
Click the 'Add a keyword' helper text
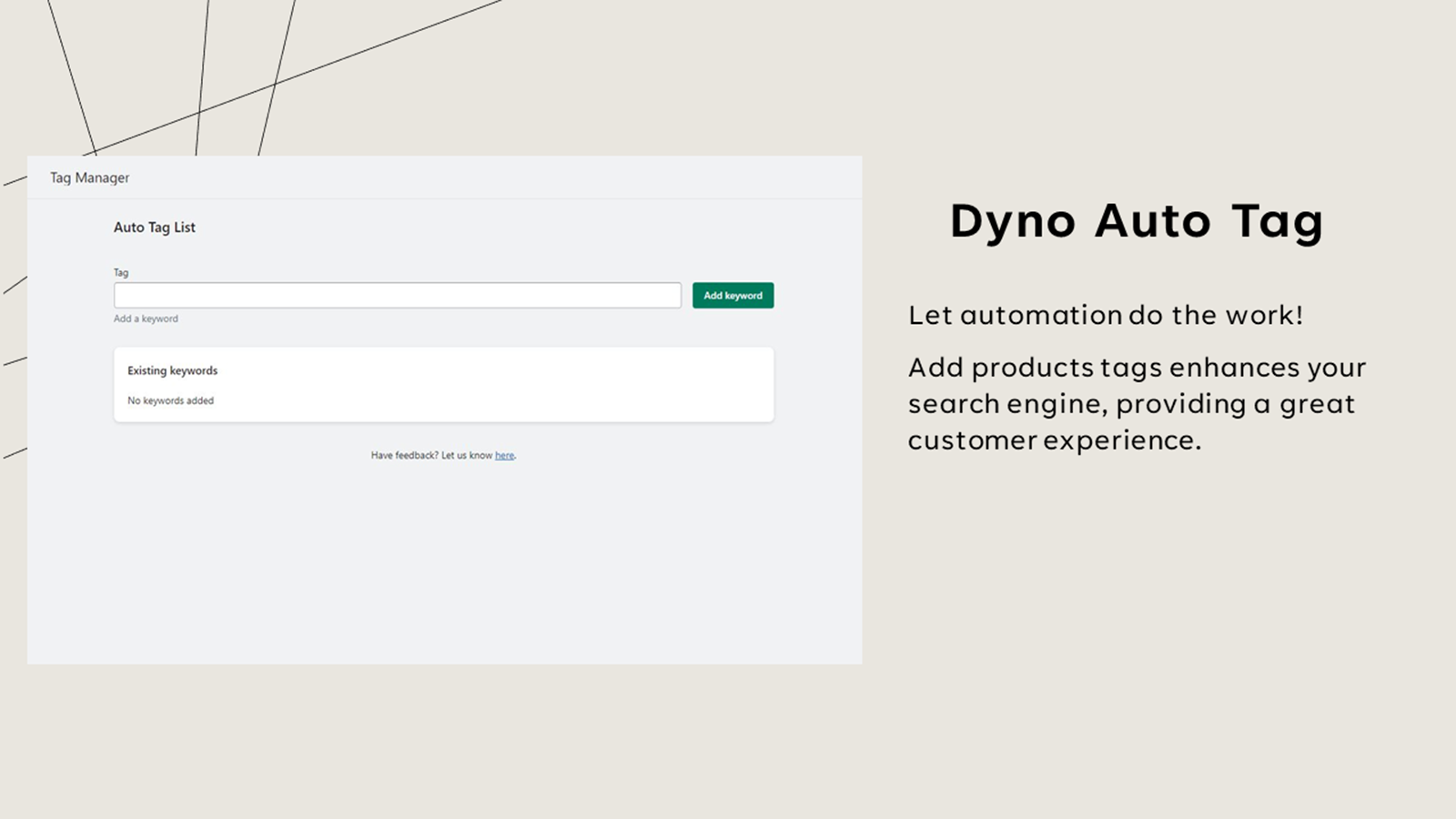click(146, 318)
